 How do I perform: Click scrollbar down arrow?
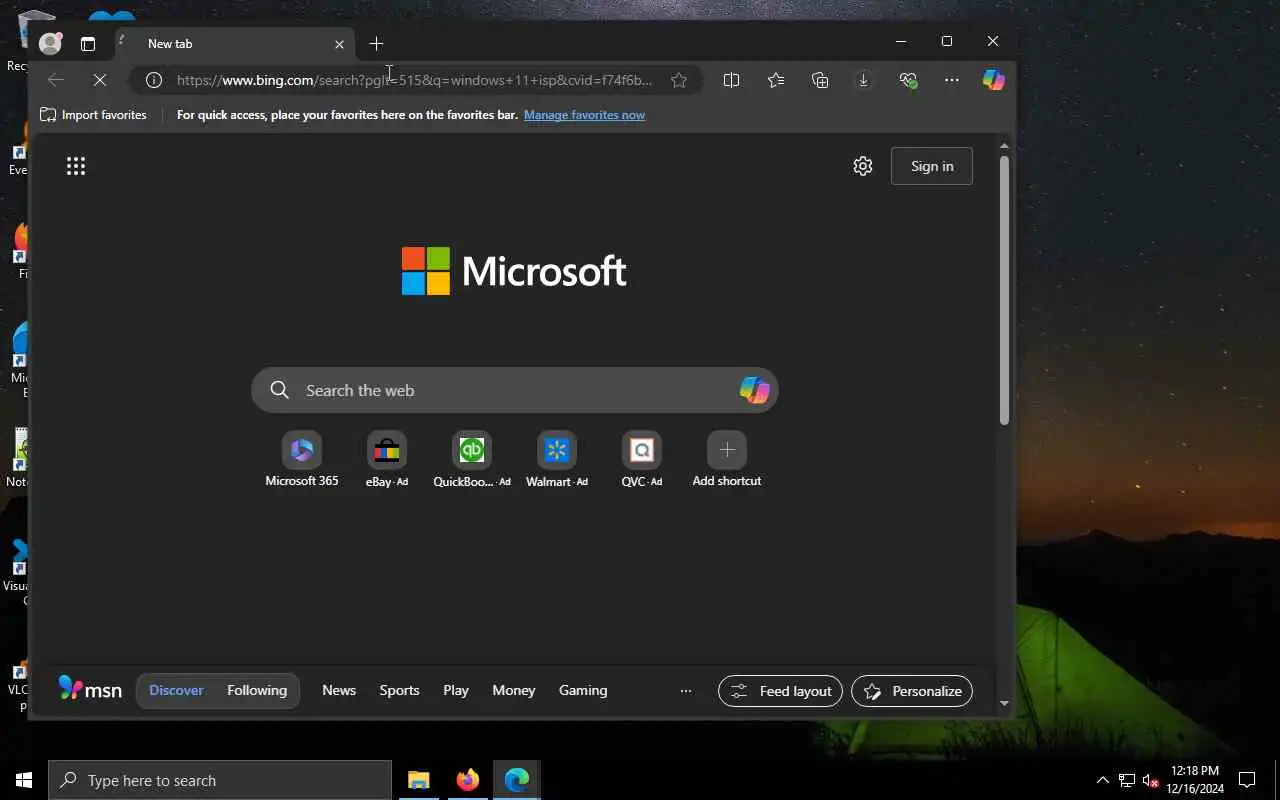click(1005, 703)
